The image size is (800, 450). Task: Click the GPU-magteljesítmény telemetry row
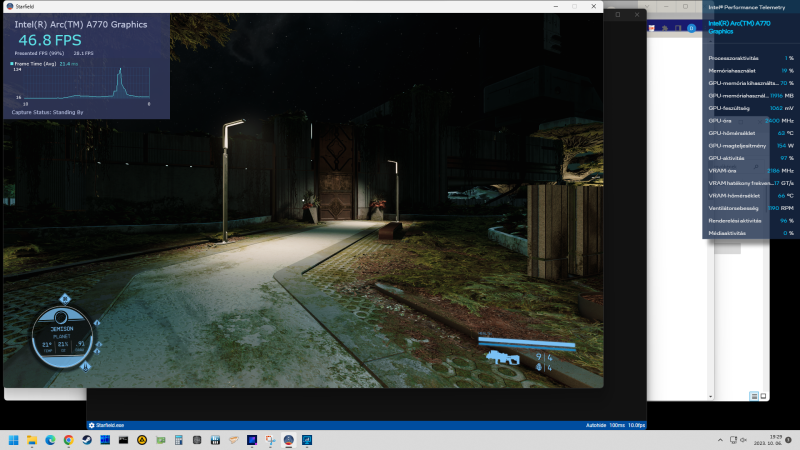[x=751, y=146]
